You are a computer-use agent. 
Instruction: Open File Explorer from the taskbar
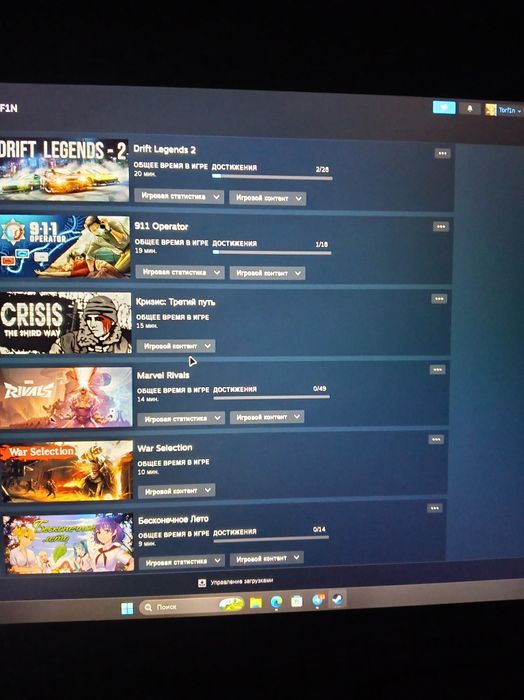(256, 604)
